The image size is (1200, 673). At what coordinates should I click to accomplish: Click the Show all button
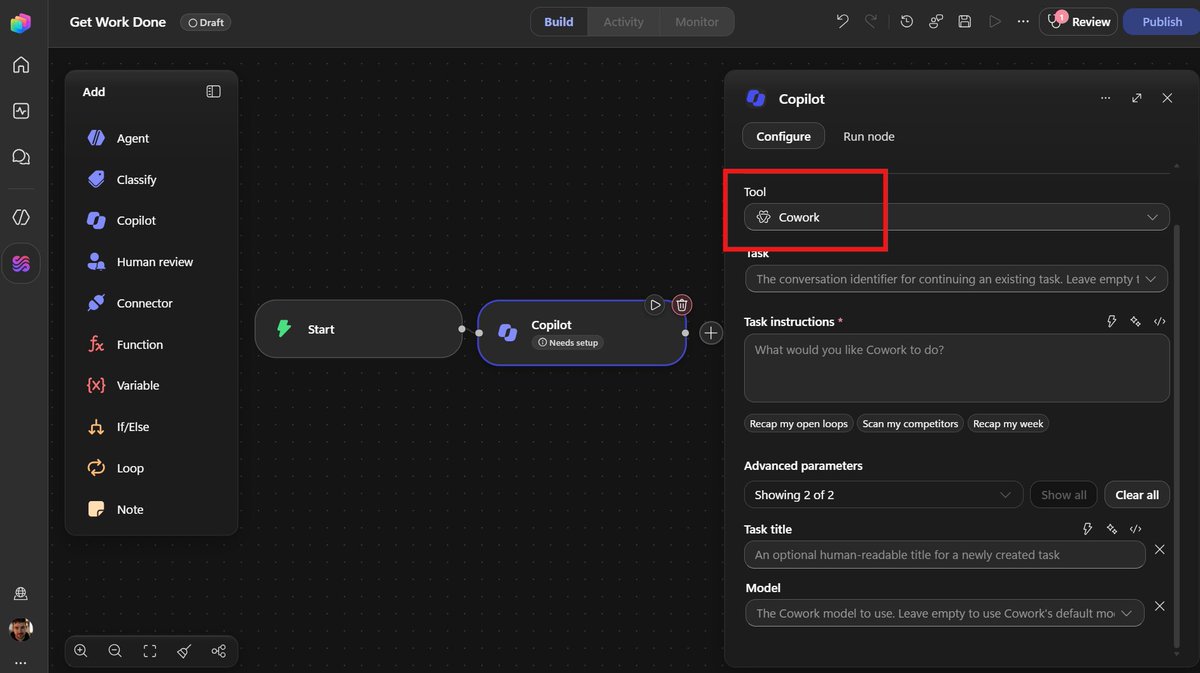pos(1064,495)
